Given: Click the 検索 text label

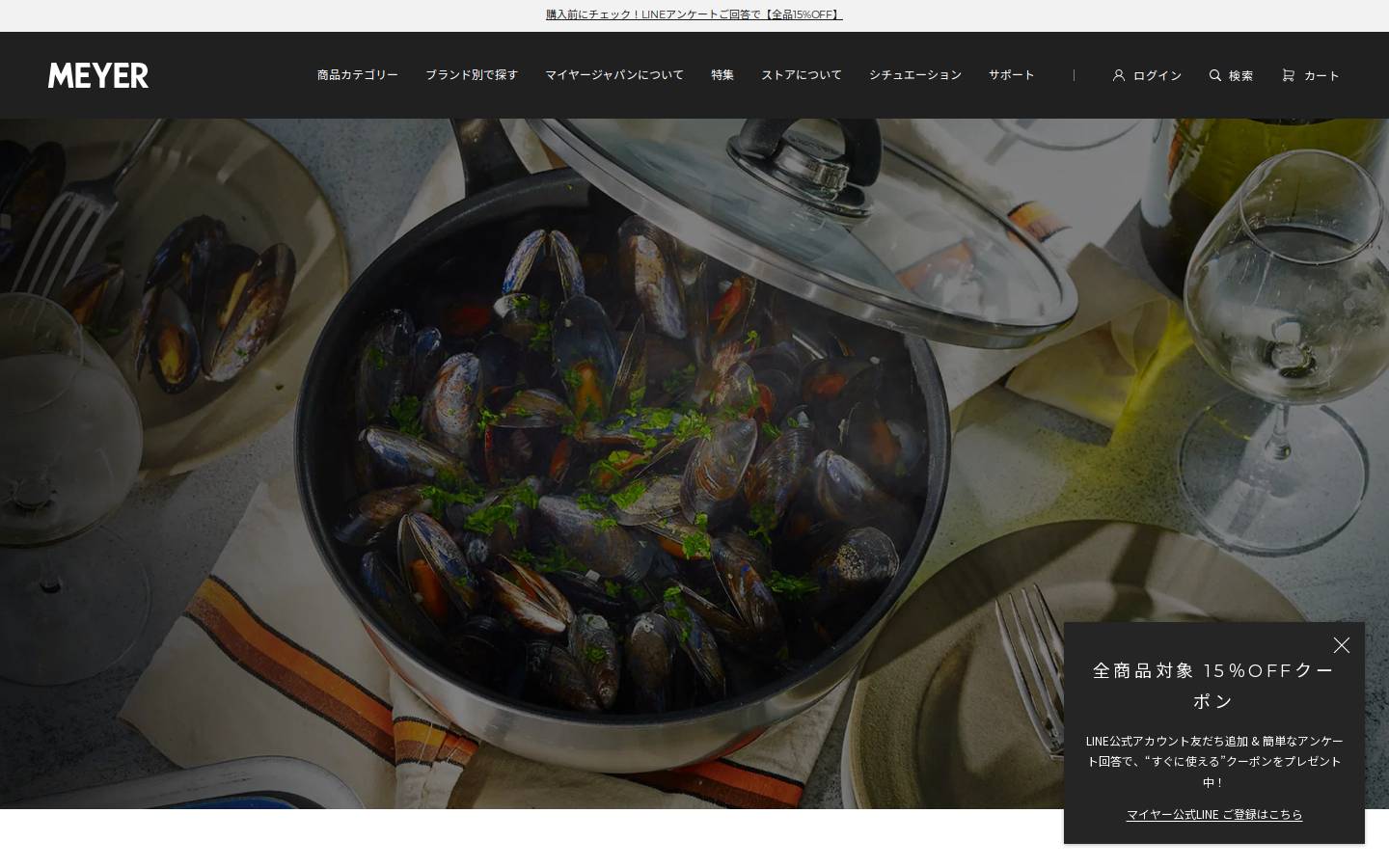Looking at the screenshot, I should click(x=1240, y=75).
